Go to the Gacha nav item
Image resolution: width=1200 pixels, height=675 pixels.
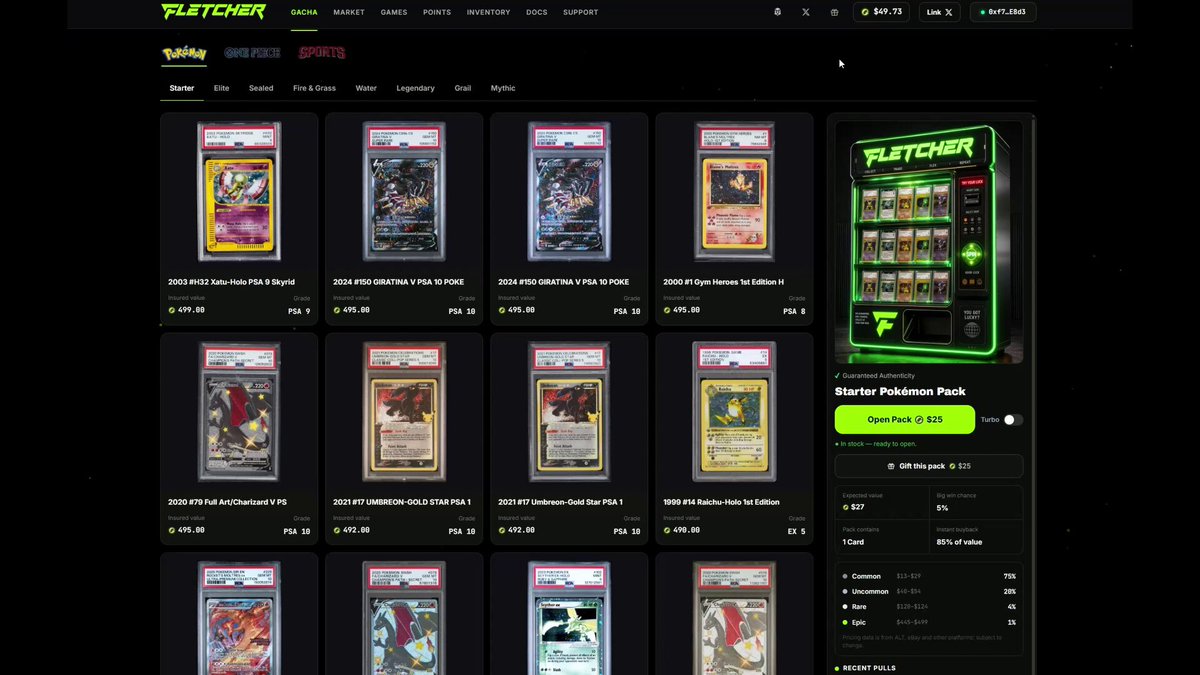click(304, 12)
